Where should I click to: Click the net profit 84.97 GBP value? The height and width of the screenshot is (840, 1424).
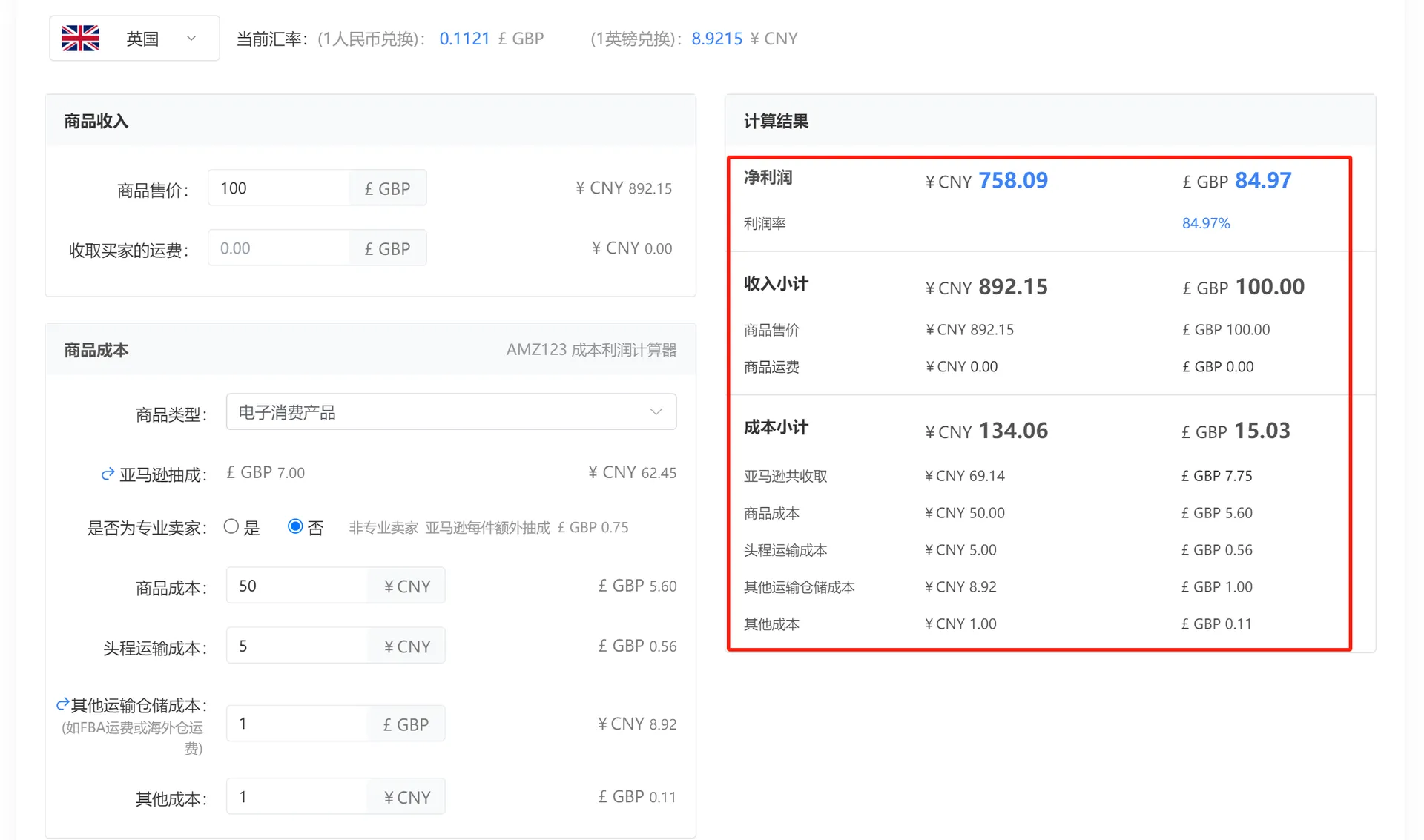click(1263, 180)
